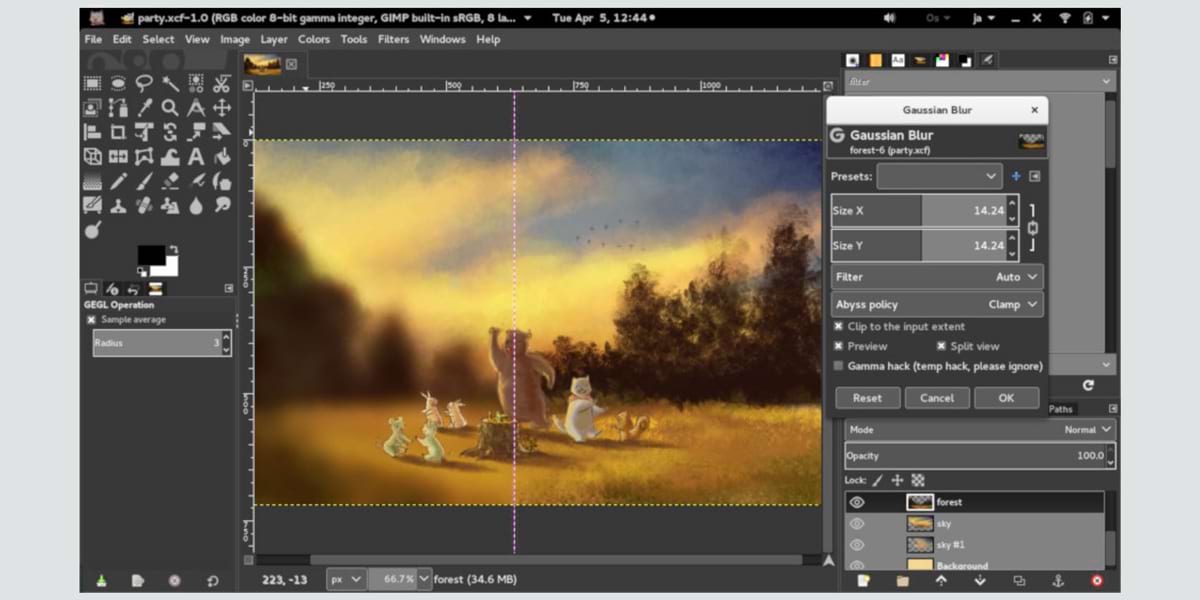The height and width of the screenshot is (600, 1200).
Task: Hide the sky layer eye icon
Action: [x=857, y=524]
